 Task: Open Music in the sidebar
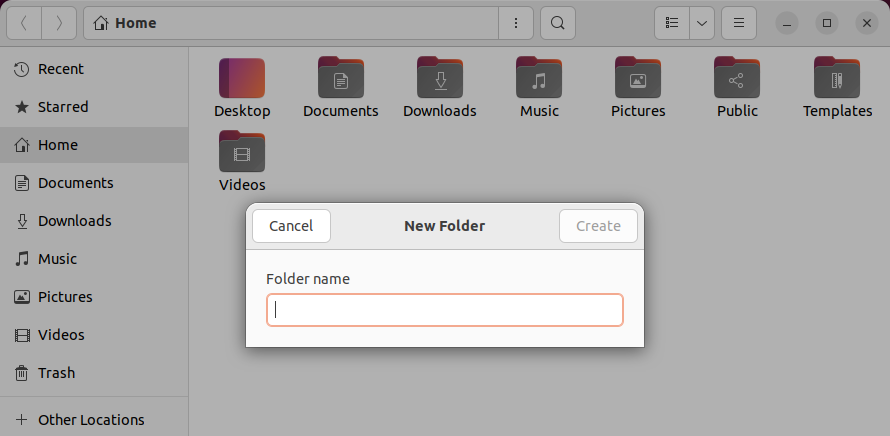pos(94,259)
